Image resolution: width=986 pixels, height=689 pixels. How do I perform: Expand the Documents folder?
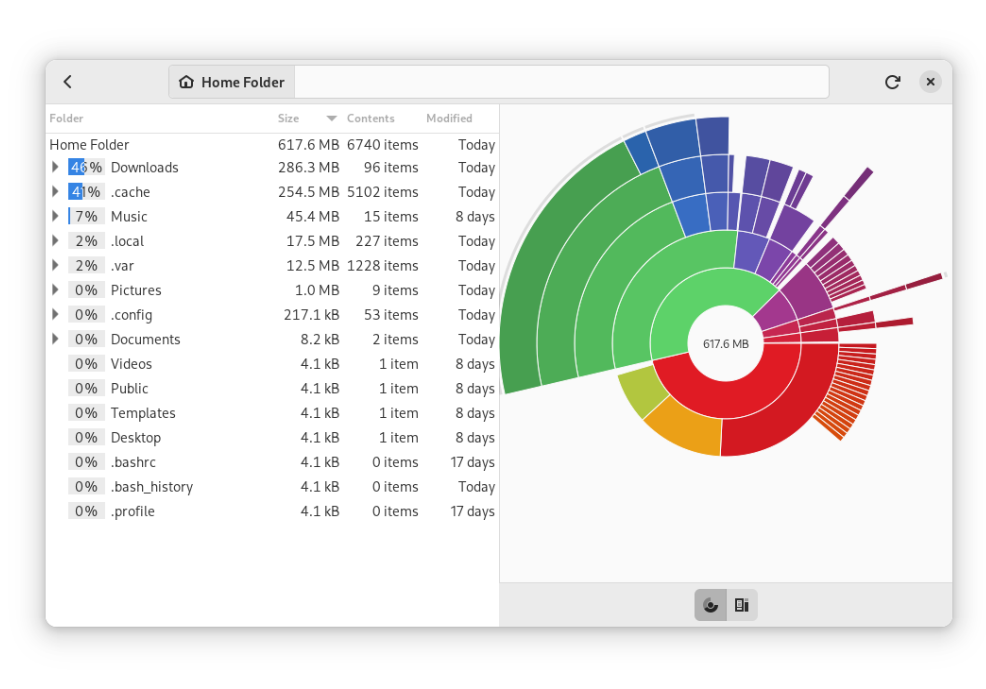[x=55, y=339]
